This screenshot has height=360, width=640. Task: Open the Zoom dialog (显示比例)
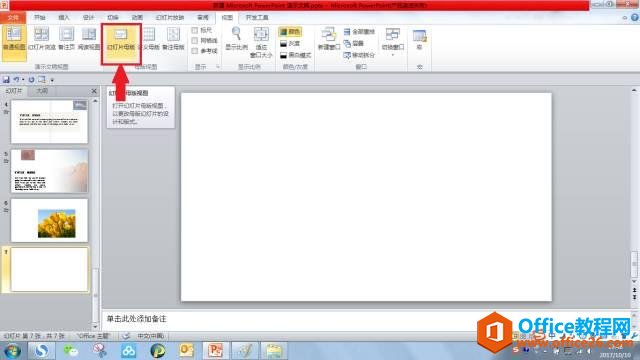tap(236, 40)
